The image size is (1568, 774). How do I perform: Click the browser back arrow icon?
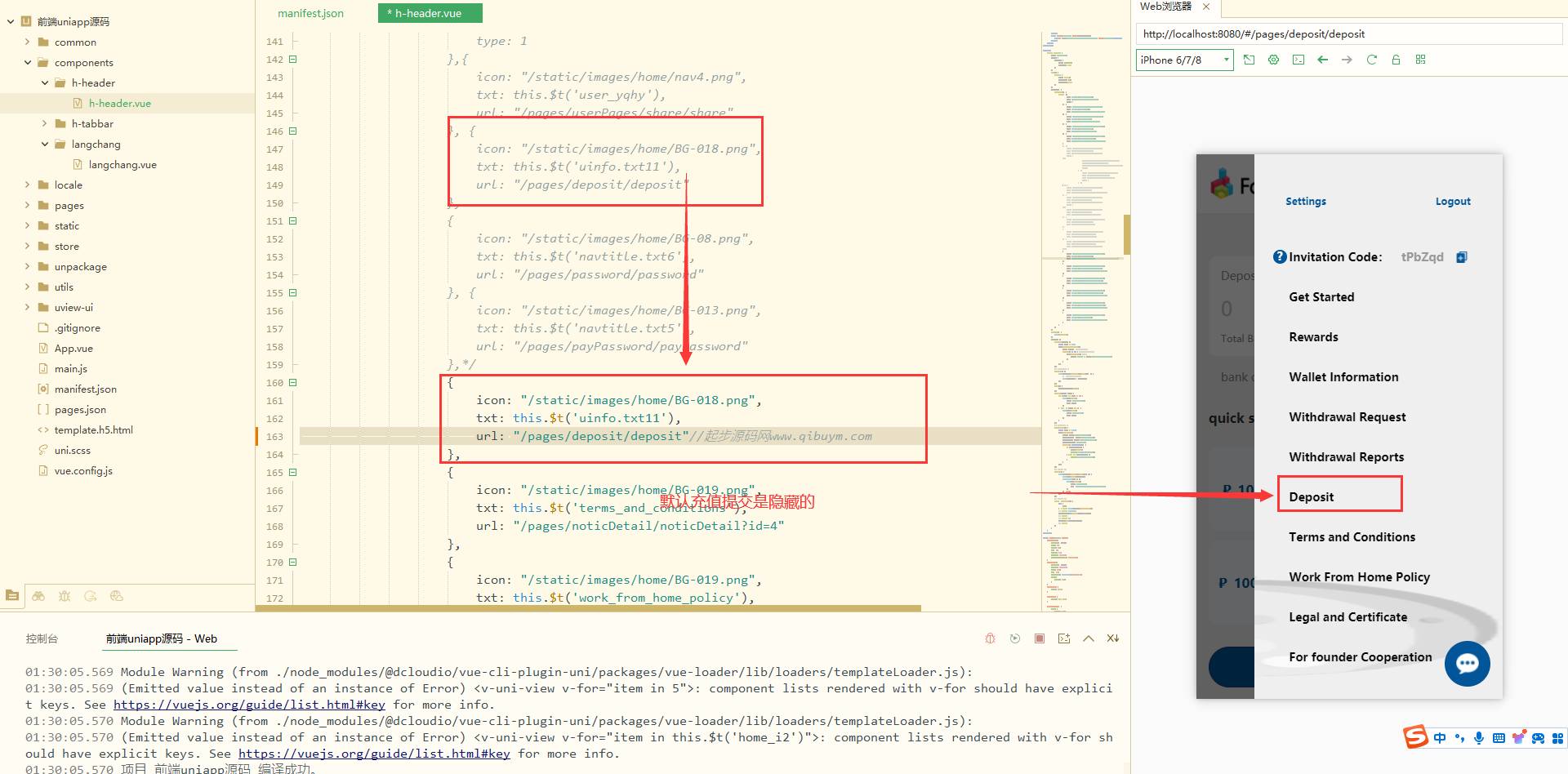1322,60
